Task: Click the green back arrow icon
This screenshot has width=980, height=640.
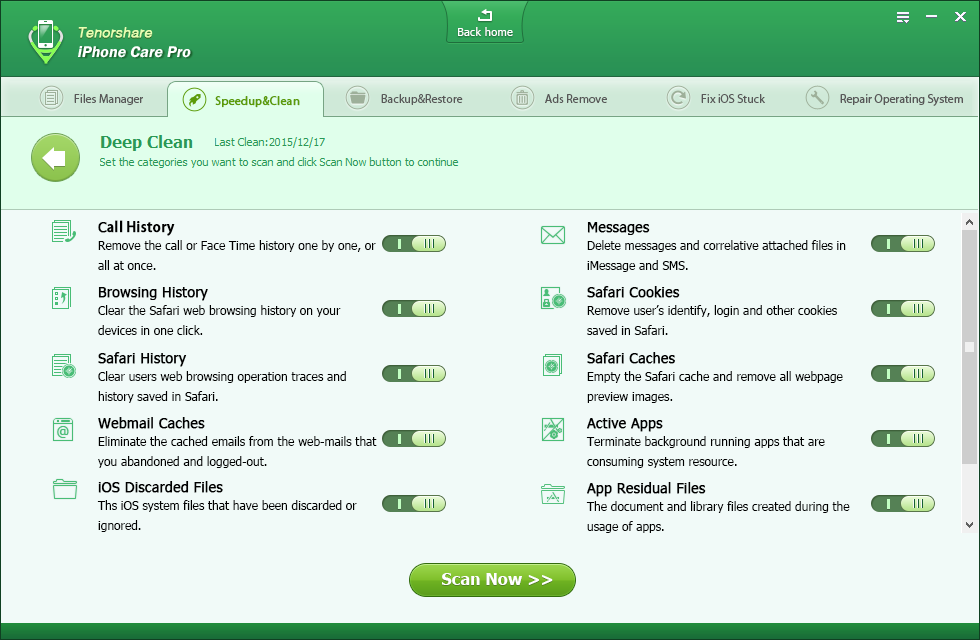Action: pyautogui.click(x=56, y=158)
